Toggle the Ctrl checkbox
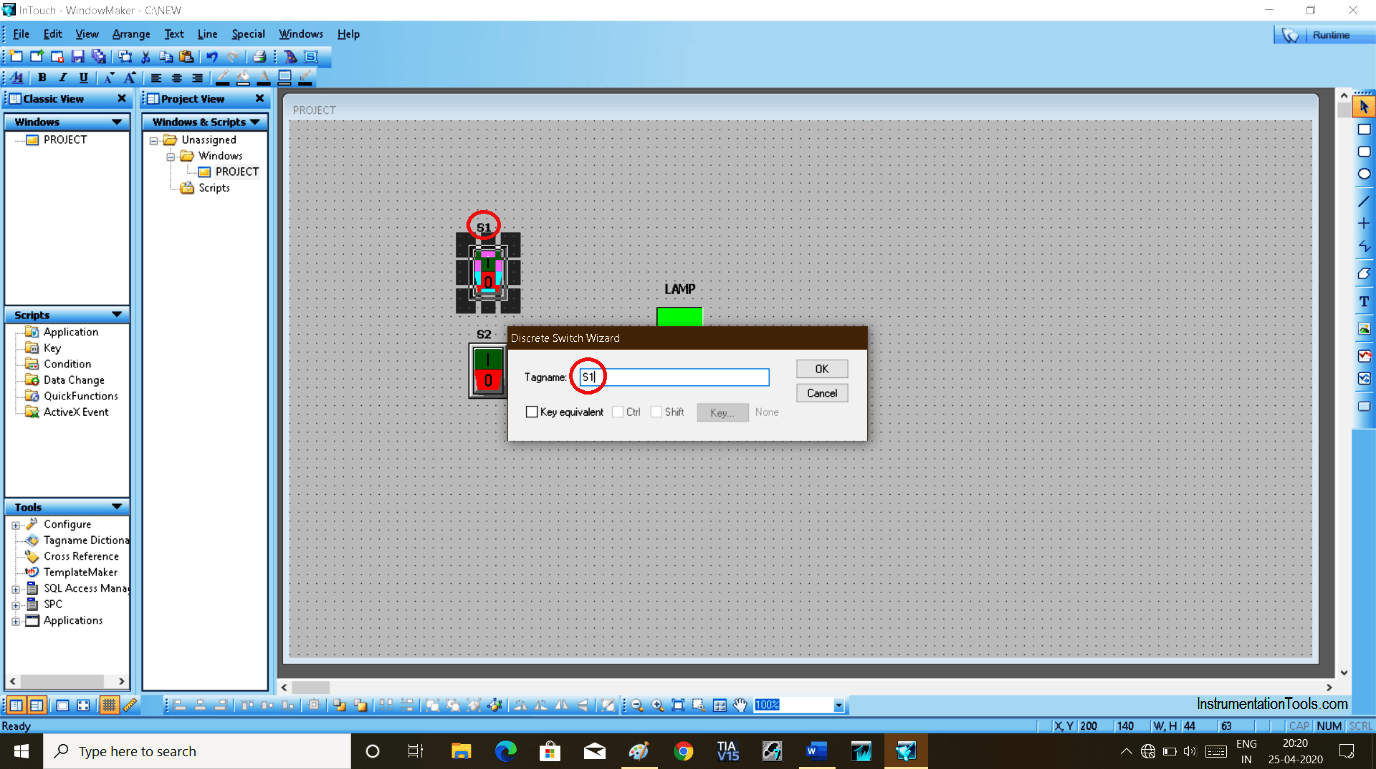This screenshot has width=1376, height=769. (x=618, y=412)
